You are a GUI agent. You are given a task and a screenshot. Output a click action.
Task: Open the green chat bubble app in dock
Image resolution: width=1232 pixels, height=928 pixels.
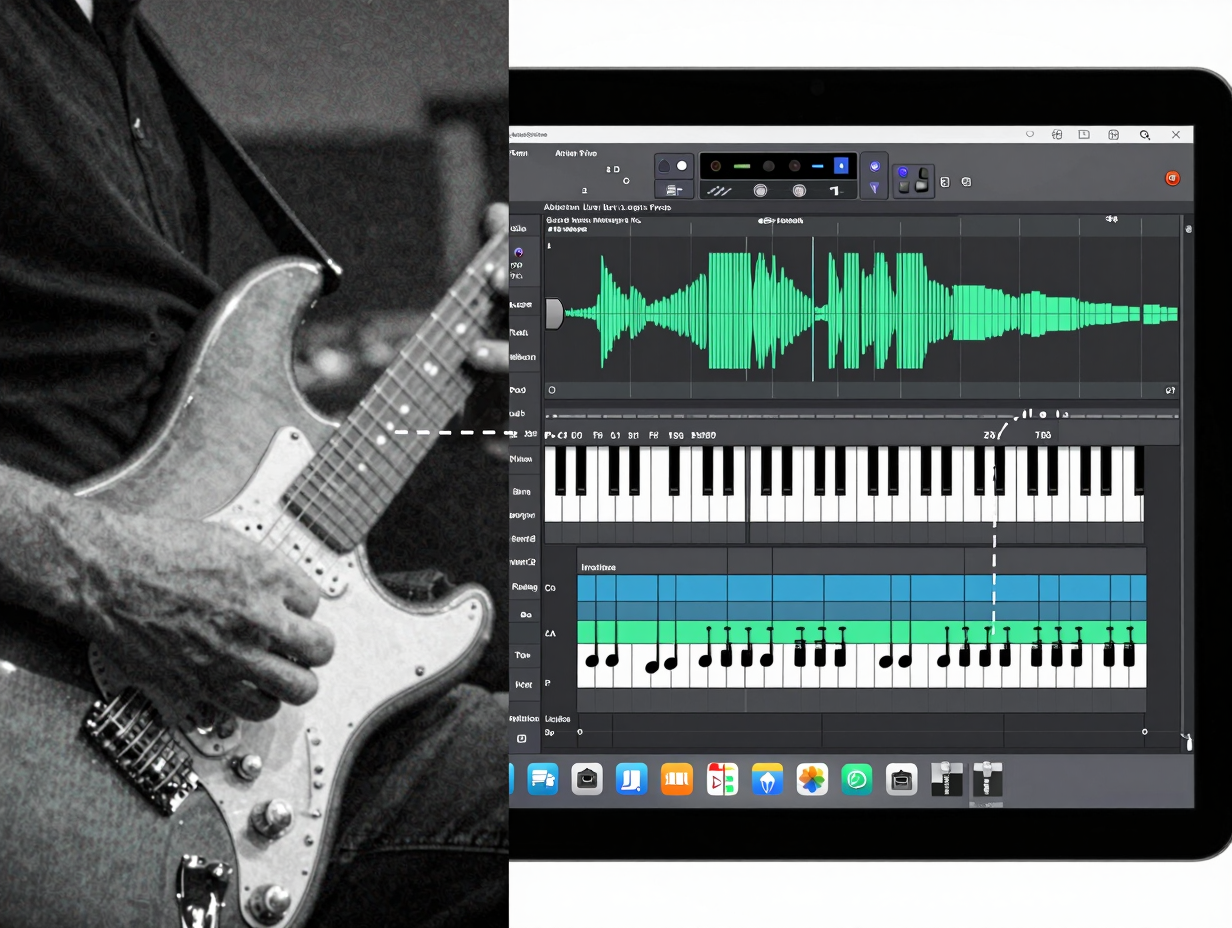pyautogui.click(x=857, y=779)
